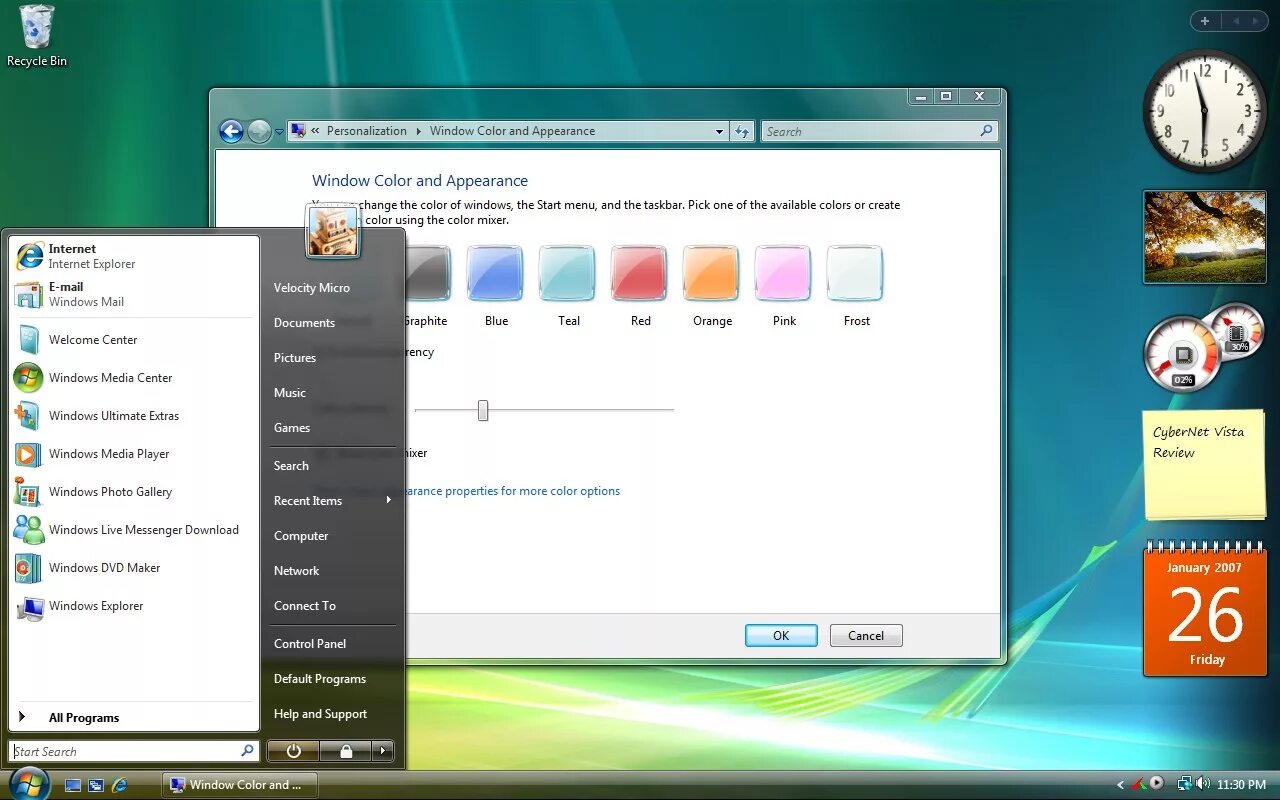Select the Teal color swatch

(568, 273)
